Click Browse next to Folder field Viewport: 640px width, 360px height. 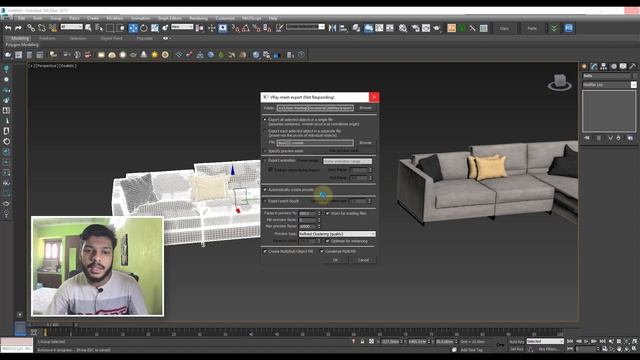tap(365, 108)
